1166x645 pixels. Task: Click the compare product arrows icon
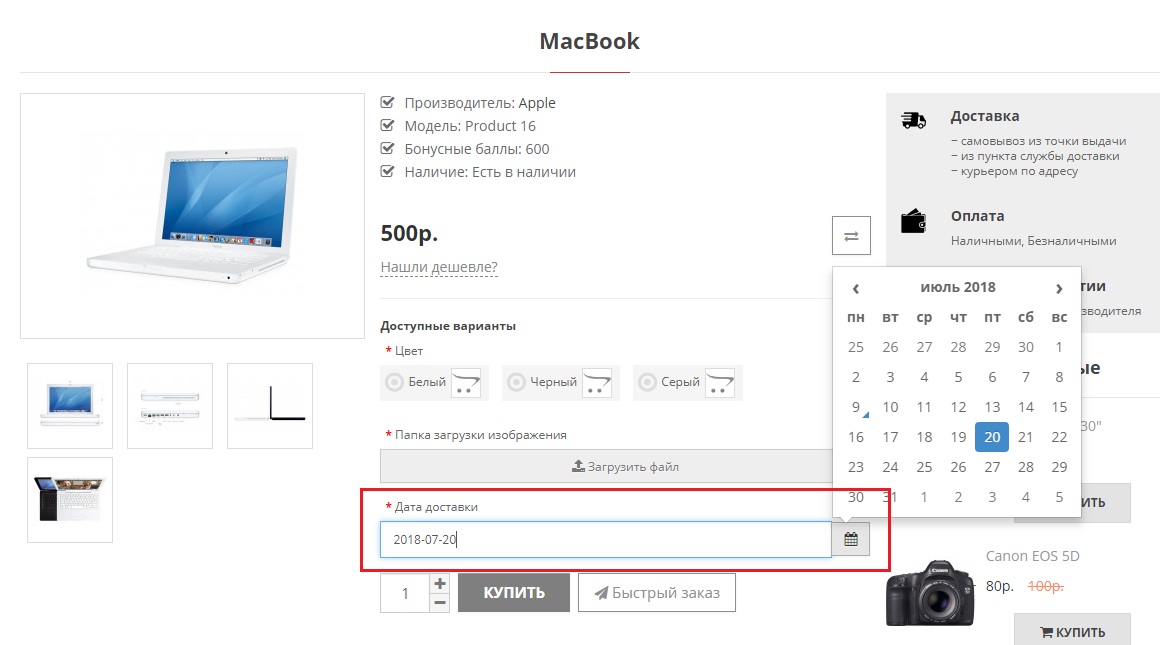point(851,236)
